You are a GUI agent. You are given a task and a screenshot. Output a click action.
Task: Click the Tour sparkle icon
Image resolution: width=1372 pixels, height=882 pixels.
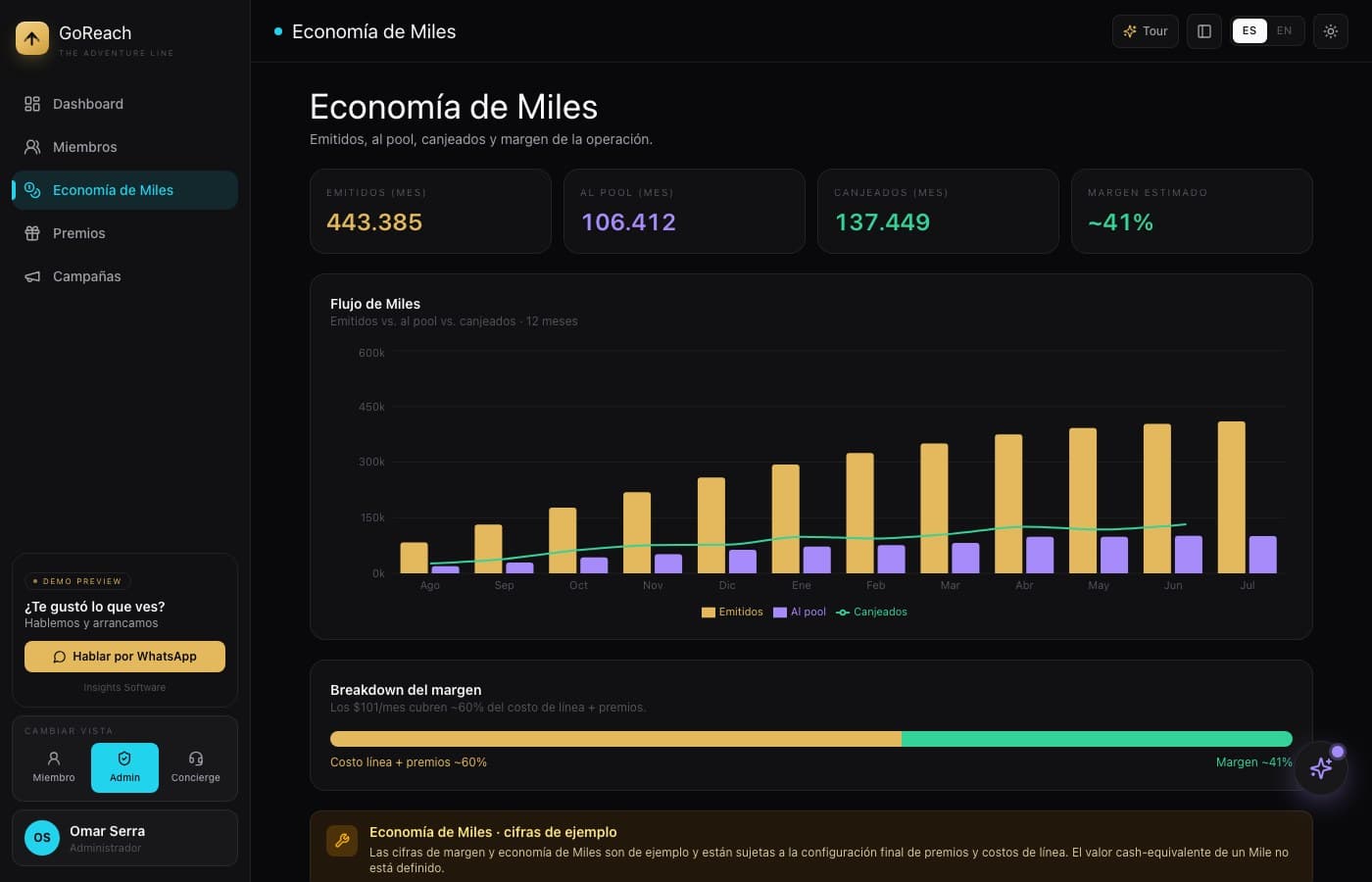pos(1130,31)
